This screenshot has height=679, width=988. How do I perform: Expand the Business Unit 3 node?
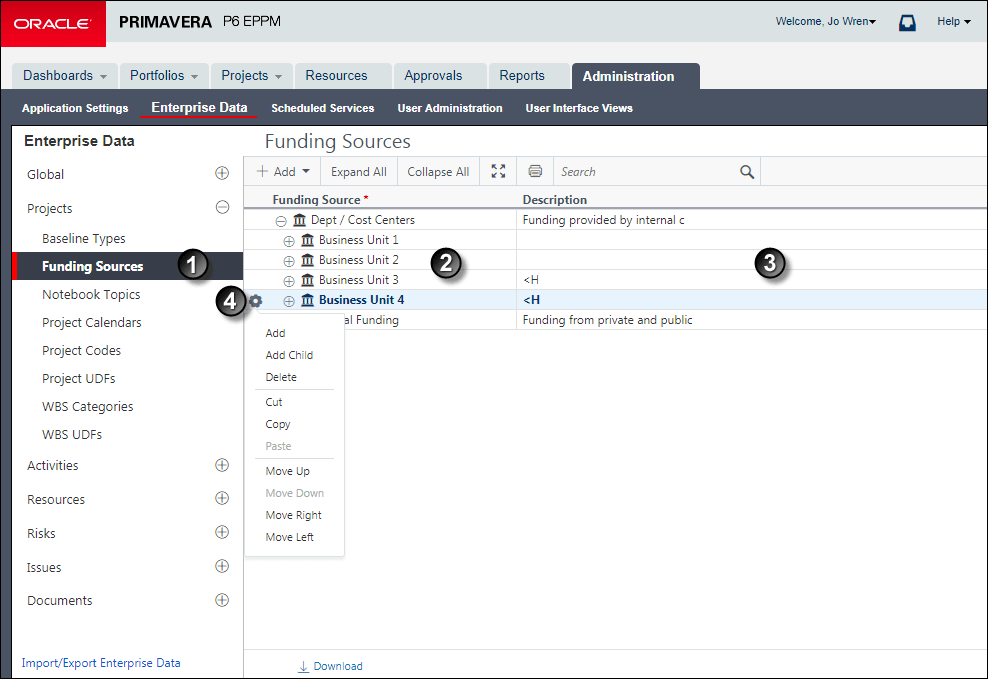(x=289, y=282)
